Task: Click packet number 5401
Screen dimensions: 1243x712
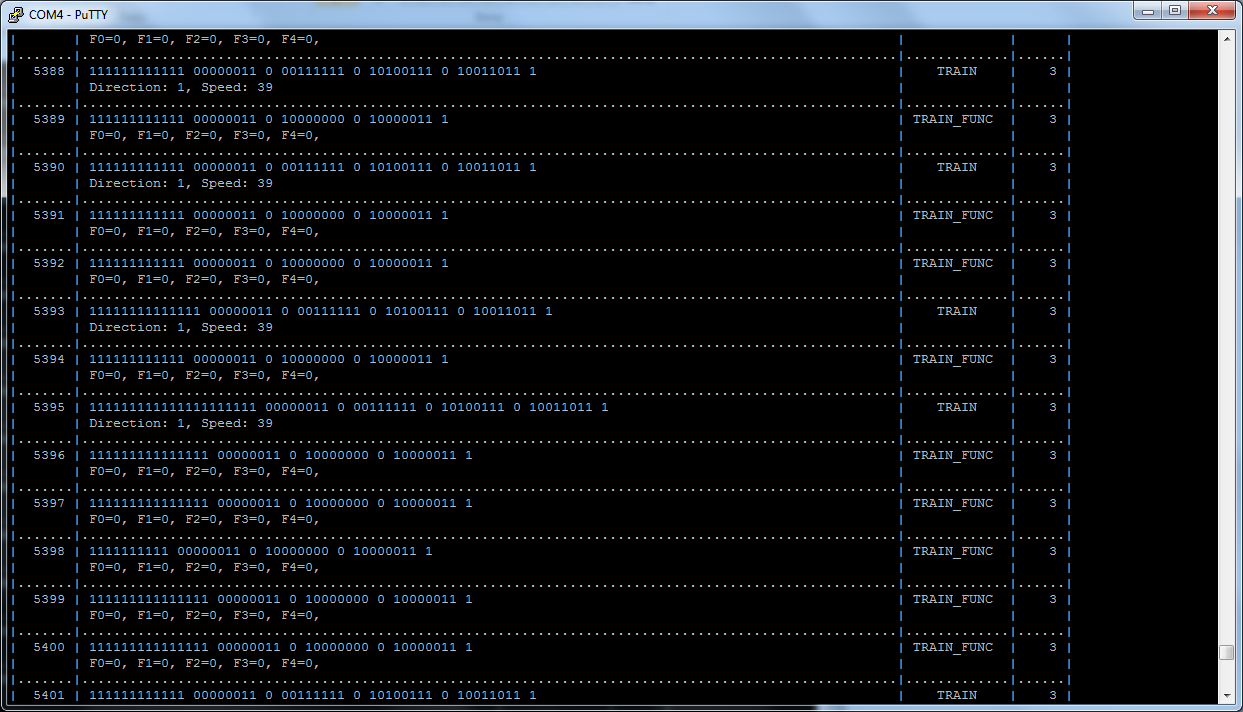Action: point(49,696)
